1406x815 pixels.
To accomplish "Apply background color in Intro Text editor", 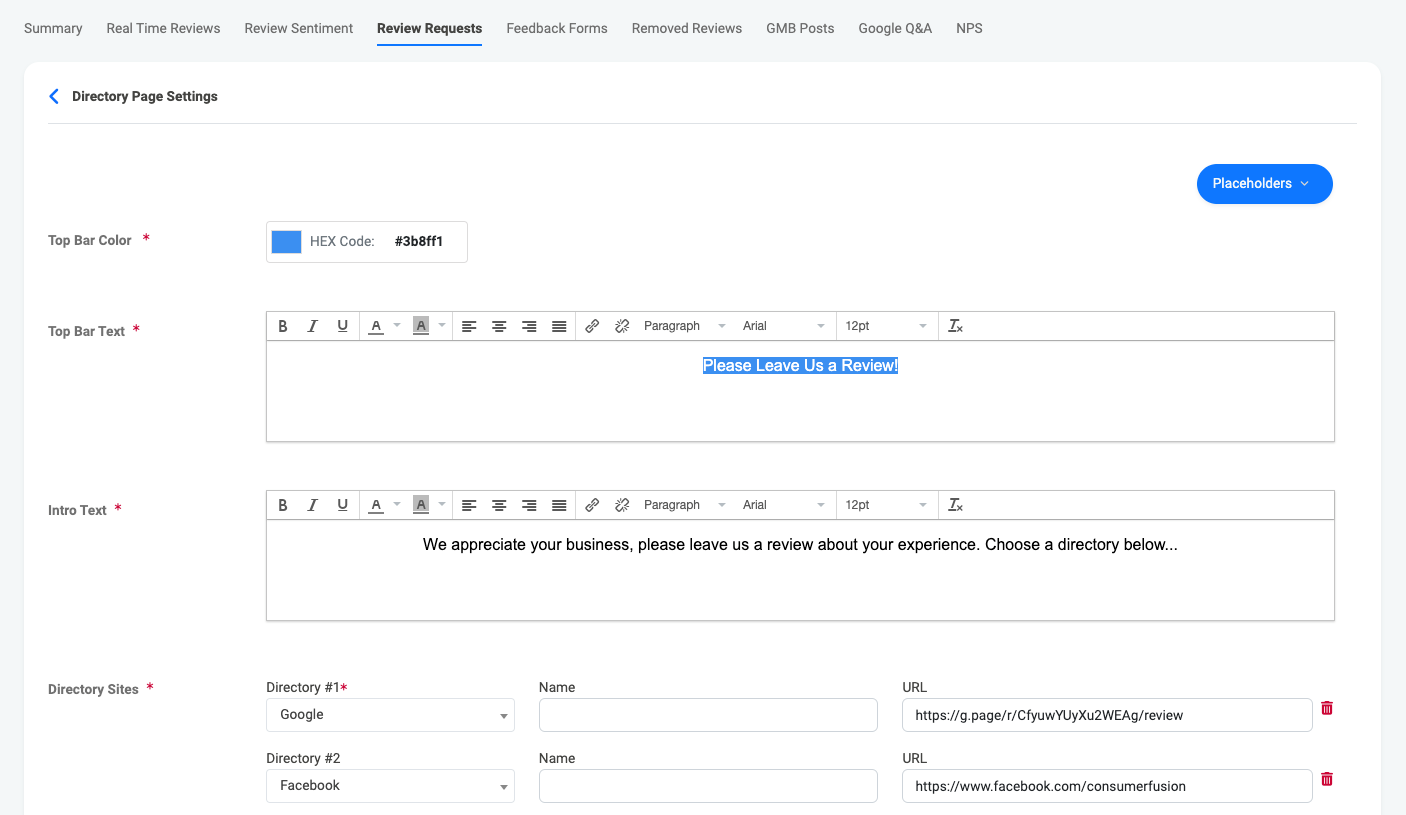I will pos(421,505).
